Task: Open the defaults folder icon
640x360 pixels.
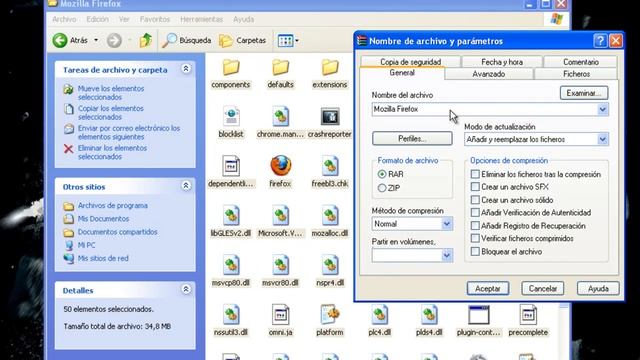Action: tap(280, 68)
